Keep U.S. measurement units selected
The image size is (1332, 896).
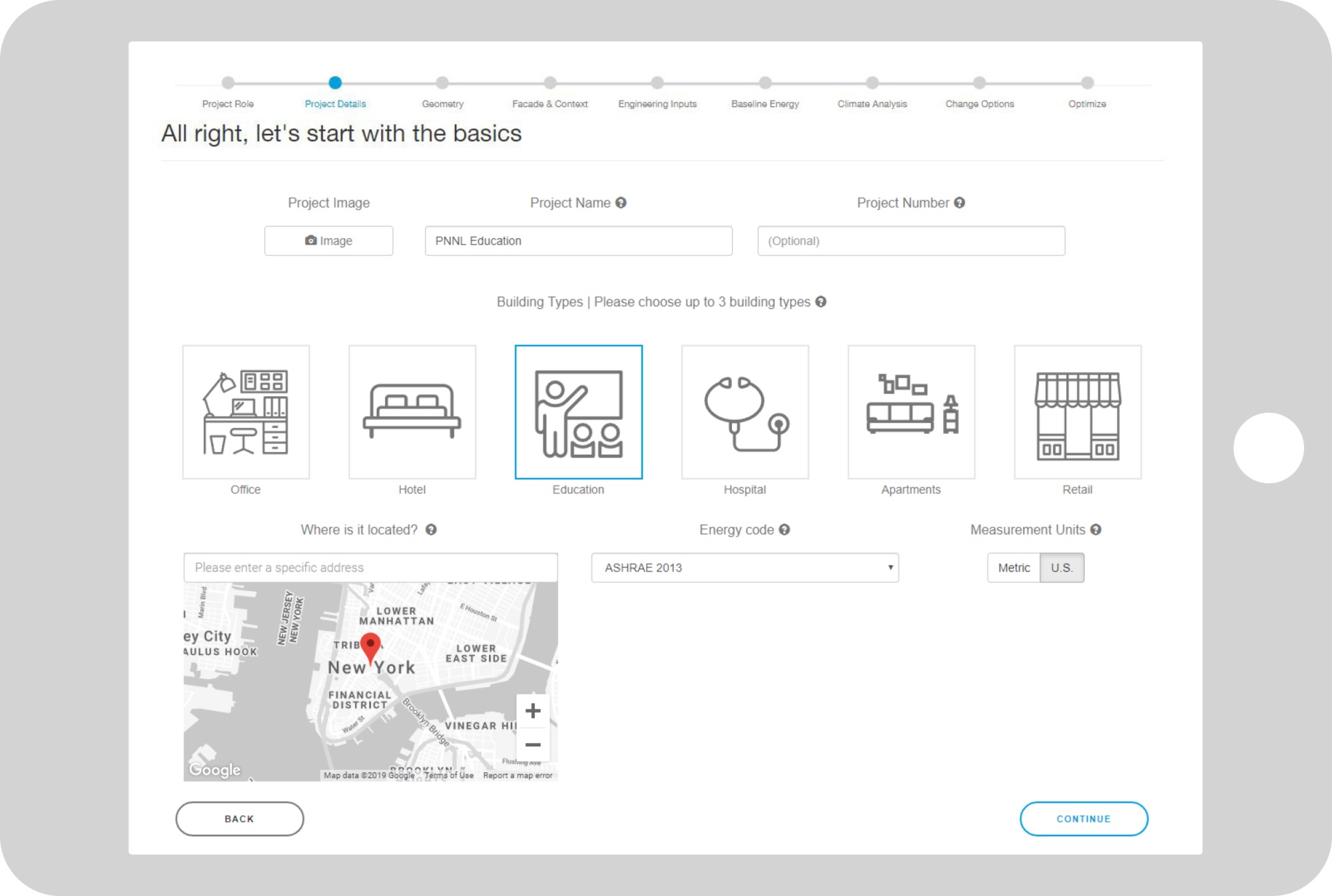point(1062,567)
